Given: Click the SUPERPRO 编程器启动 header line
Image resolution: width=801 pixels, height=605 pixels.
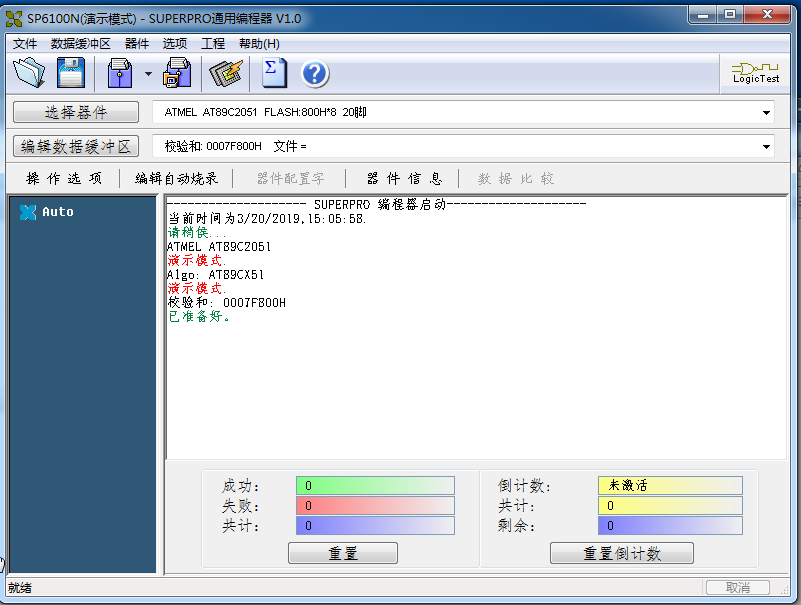Looking at the screenshot, I should (376, 205).
